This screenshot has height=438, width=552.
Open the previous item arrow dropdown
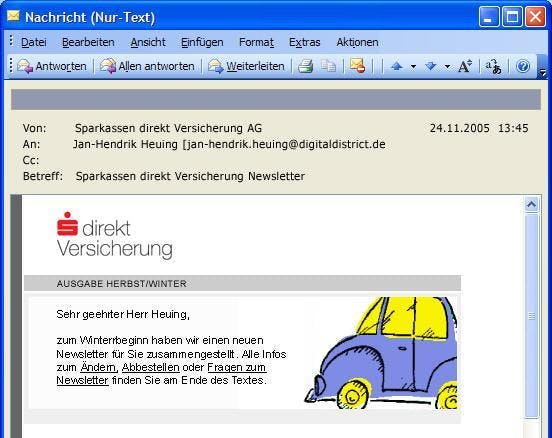tap(413, 66)
